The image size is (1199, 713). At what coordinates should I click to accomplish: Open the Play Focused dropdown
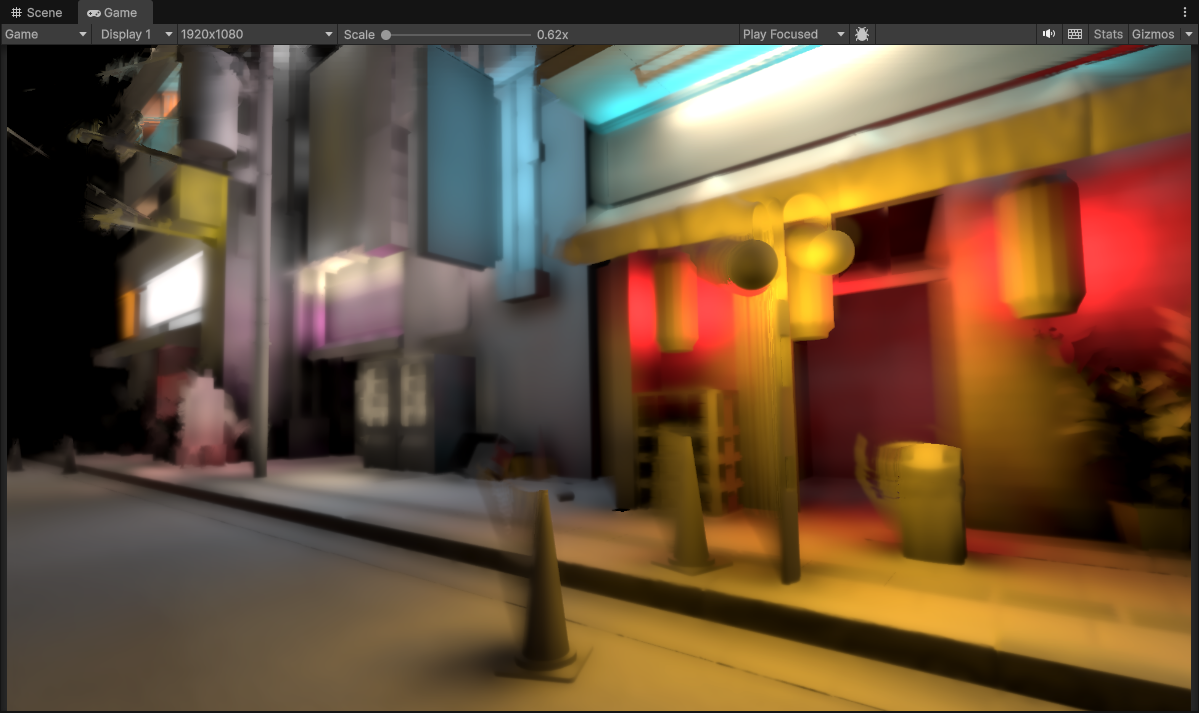(x=793, y=34)
